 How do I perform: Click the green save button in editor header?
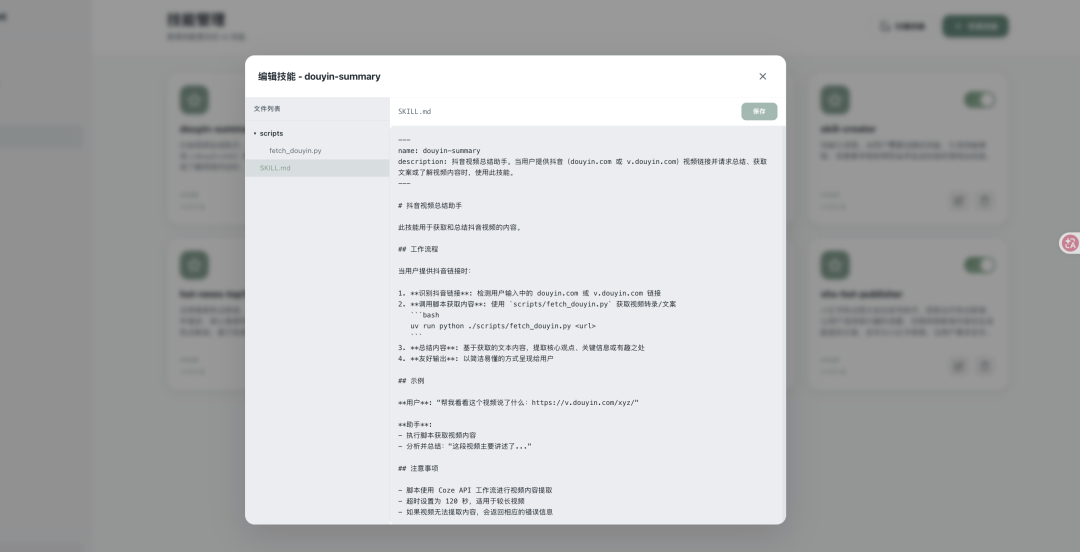click(x=759, y=112)
